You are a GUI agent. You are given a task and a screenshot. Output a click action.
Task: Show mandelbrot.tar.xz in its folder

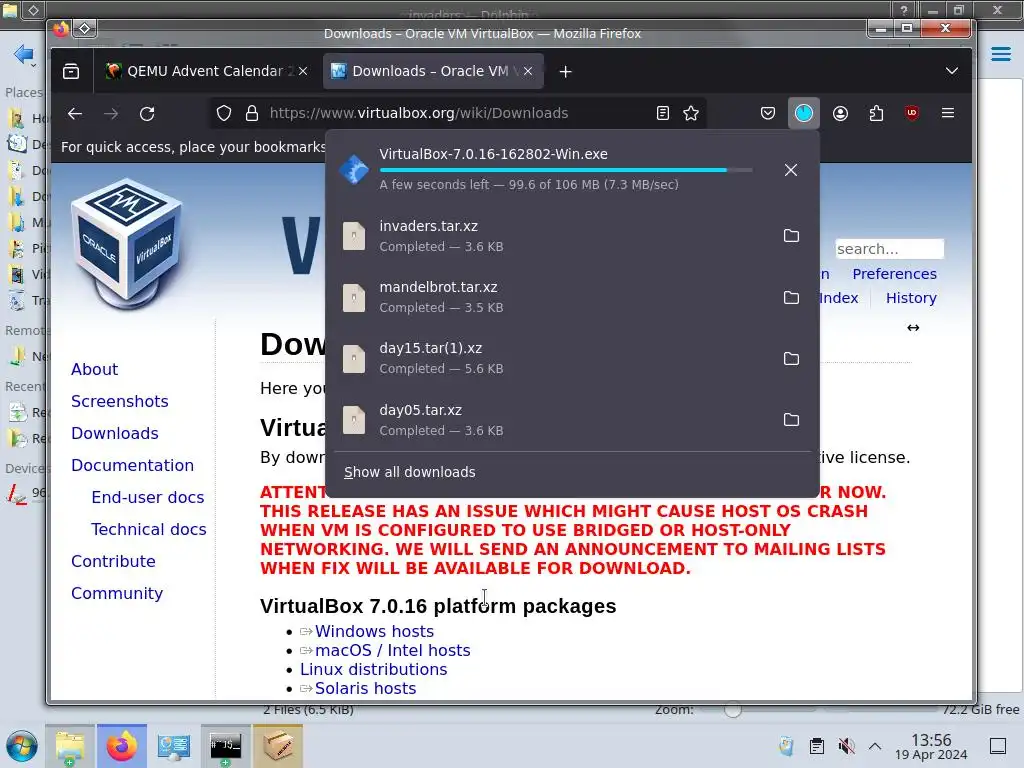tap(791, 297)
